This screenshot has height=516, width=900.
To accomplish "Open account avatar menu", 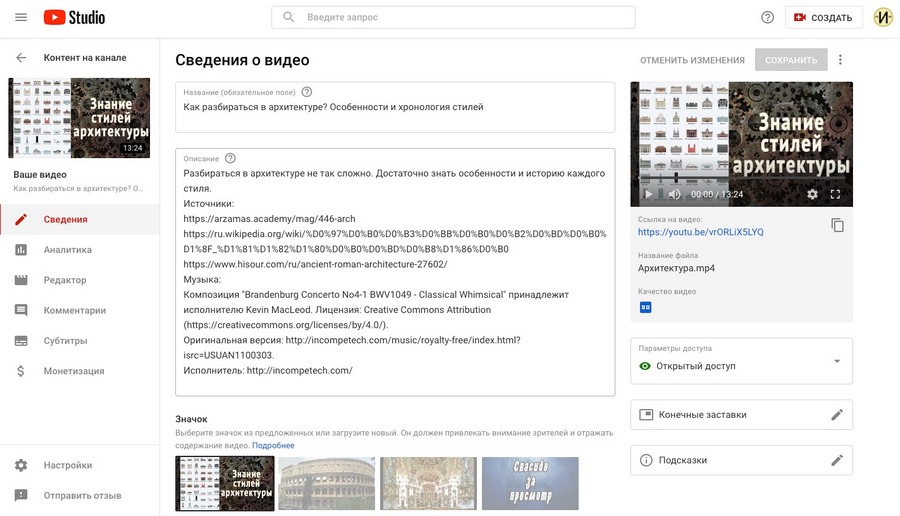I will (x=883, y=18).
